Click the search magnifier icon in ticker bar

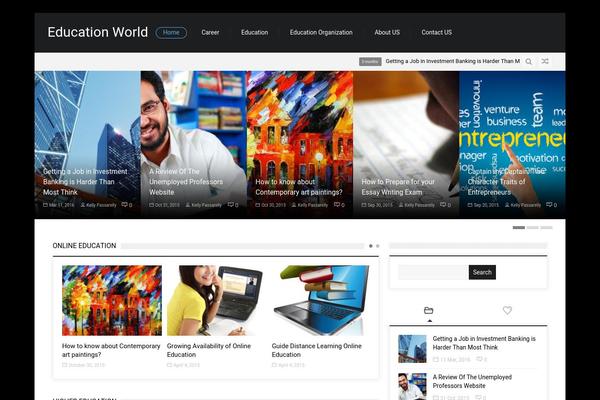pyautogui.click(x=528, y=62)
